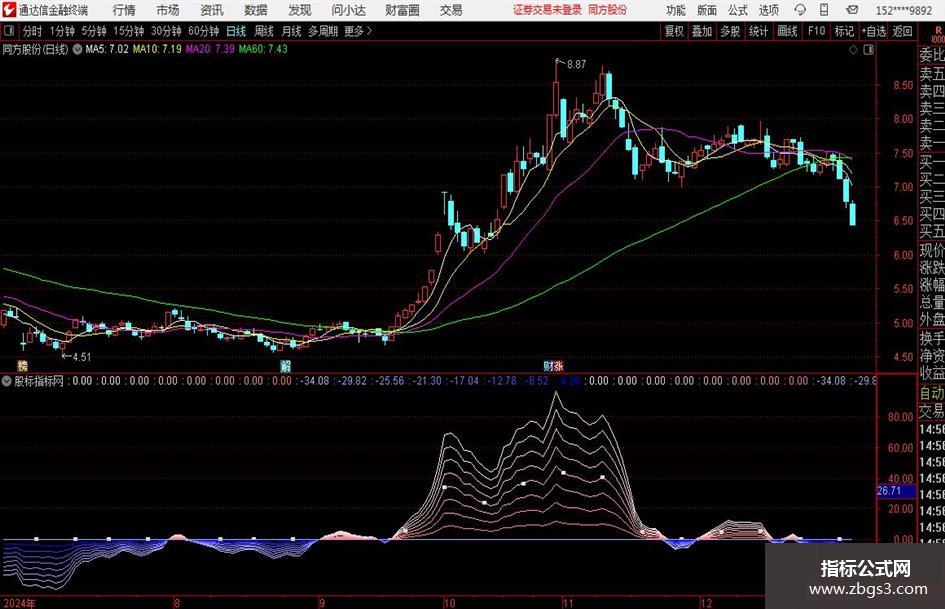Click the MA60: 7.43 value

(x=263, y=49)
